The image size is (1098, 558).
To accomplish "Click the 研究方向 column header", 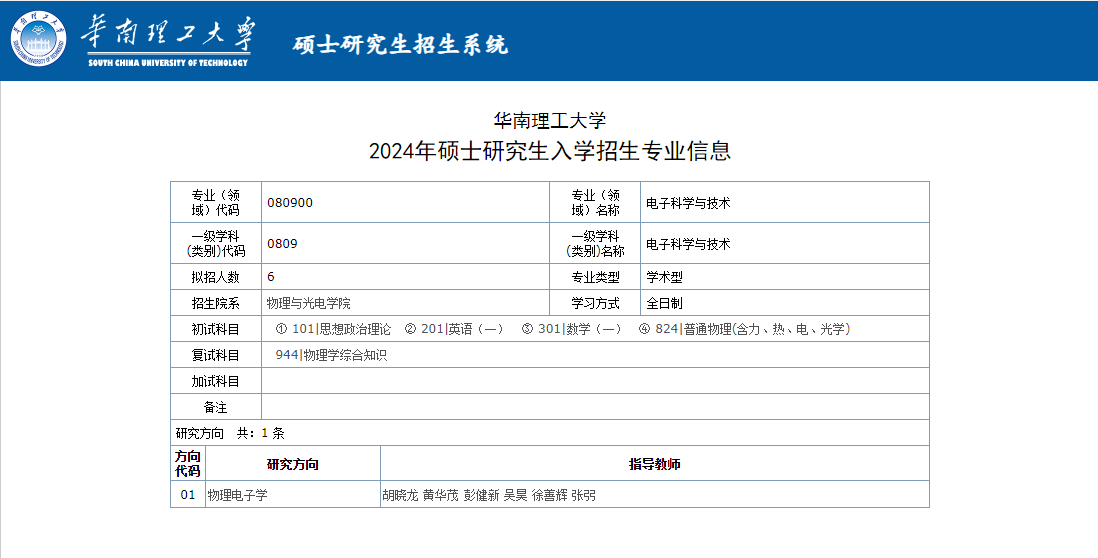I will point(293,463).
